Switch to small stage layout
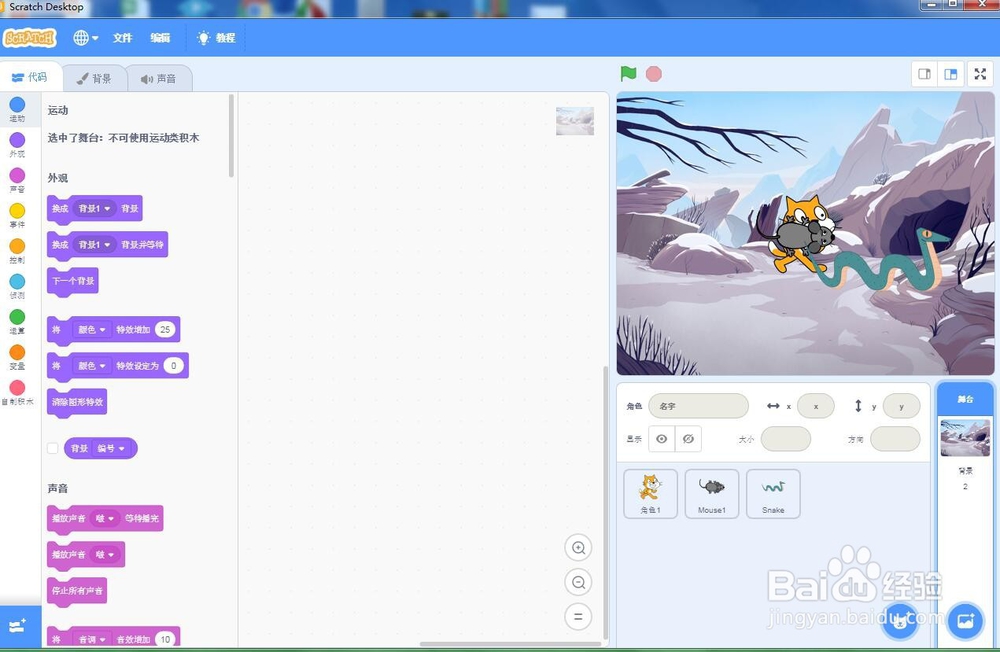This screenshot has width=1000, height=652. click(924, 74)
